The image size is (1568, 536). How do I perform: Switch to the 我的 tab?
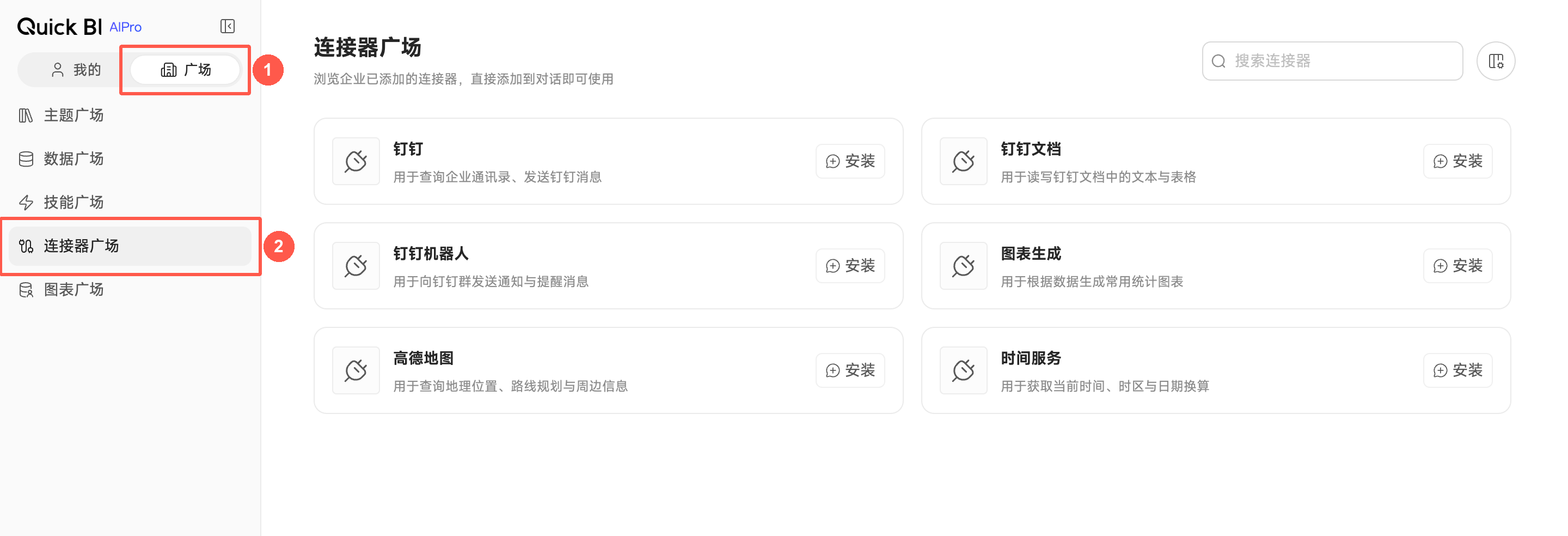[x=76, y=70]
